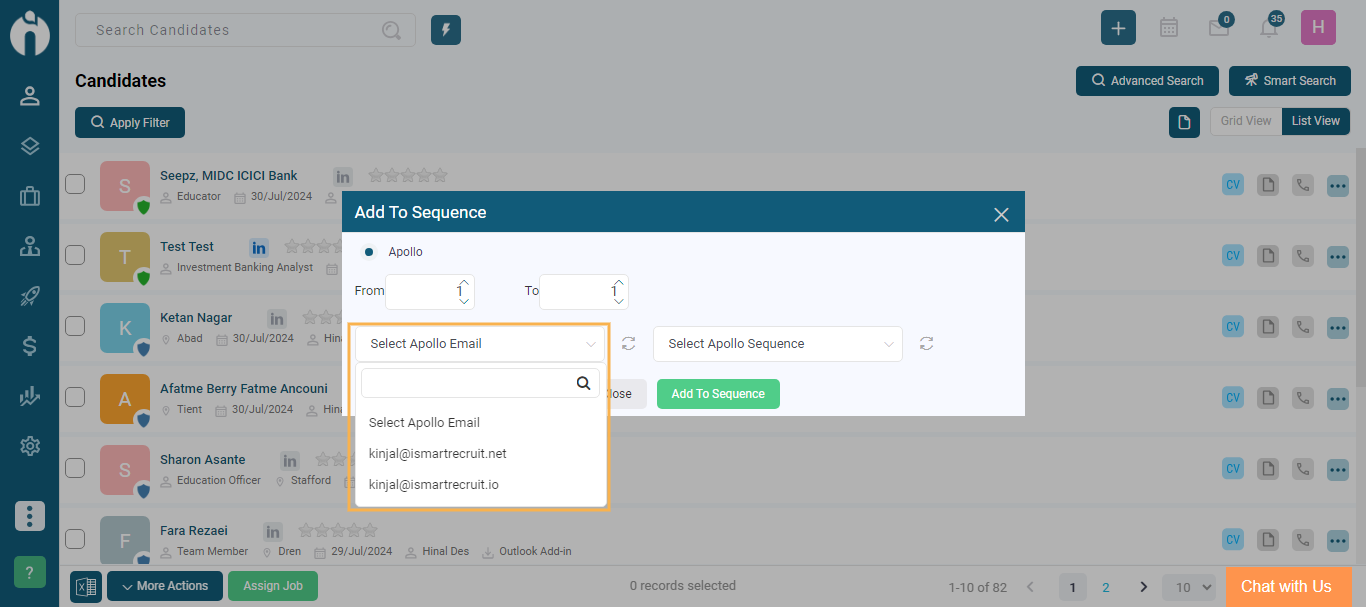Screen dimensions: 1366x607
Task: Expand the Select Apollo Sequence dropdown
Action: [x=777, y=344]
